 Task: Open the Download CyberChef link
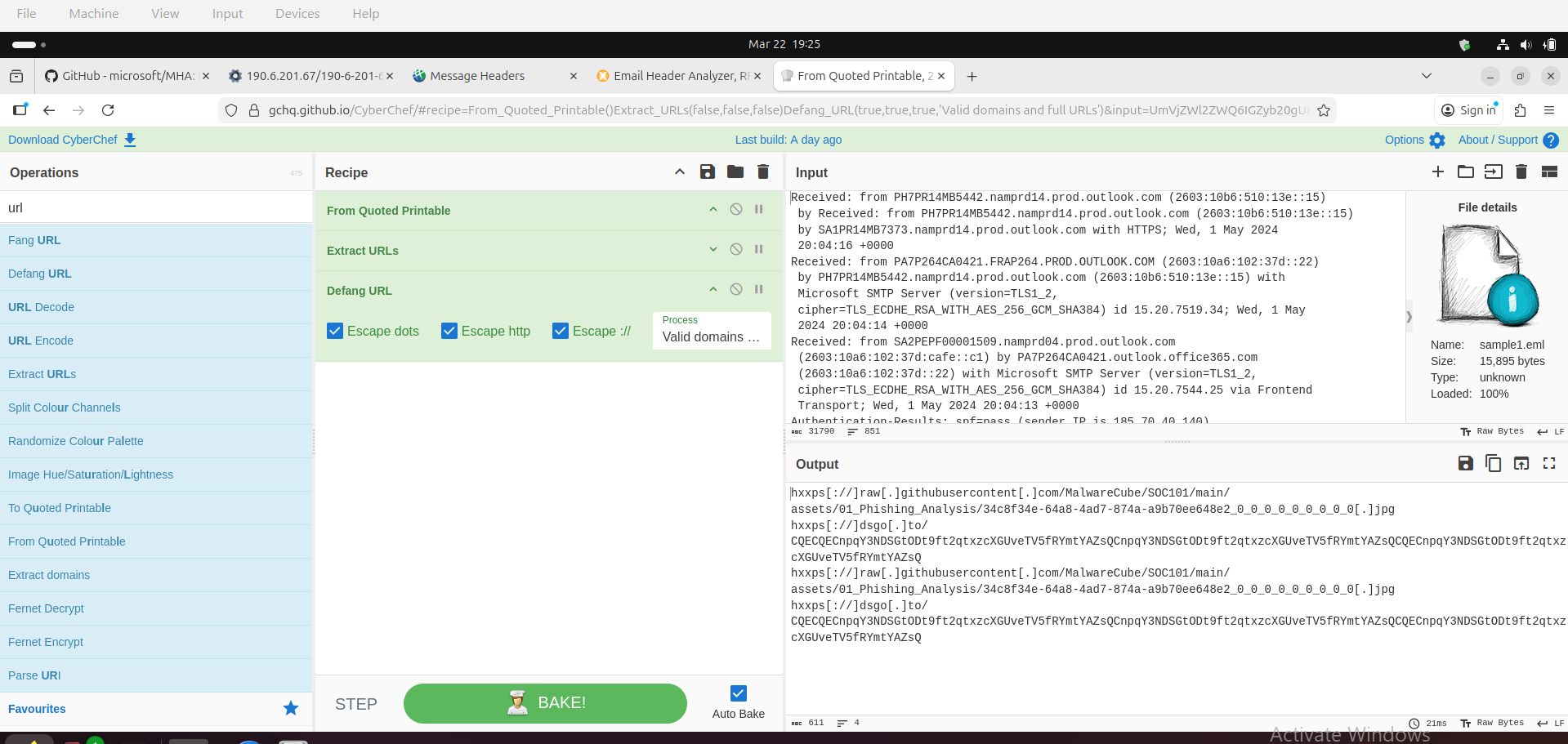[x=63, y=140]
